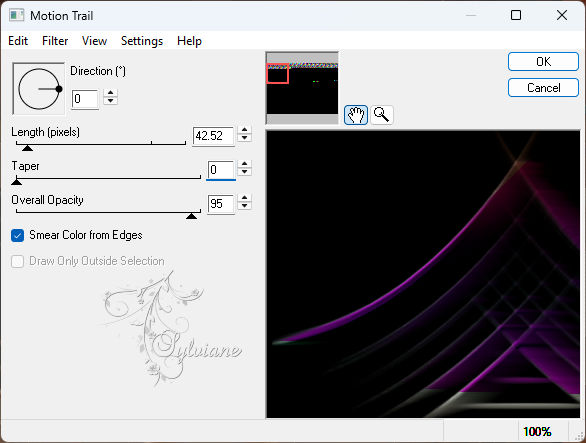Open the Filter menu
Screen dimensions: 586x443
coord(55,41)
